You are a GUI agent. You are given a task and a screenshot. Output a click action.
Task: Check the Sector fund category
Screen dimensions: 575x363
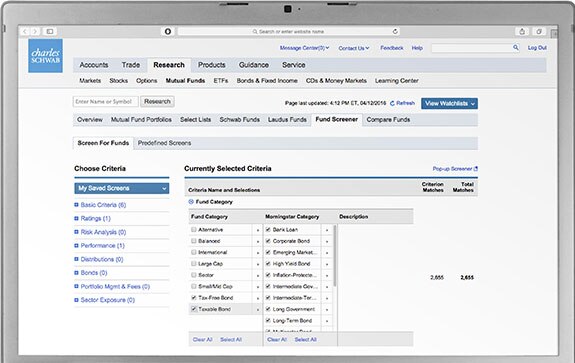click(x=194, y=275)
